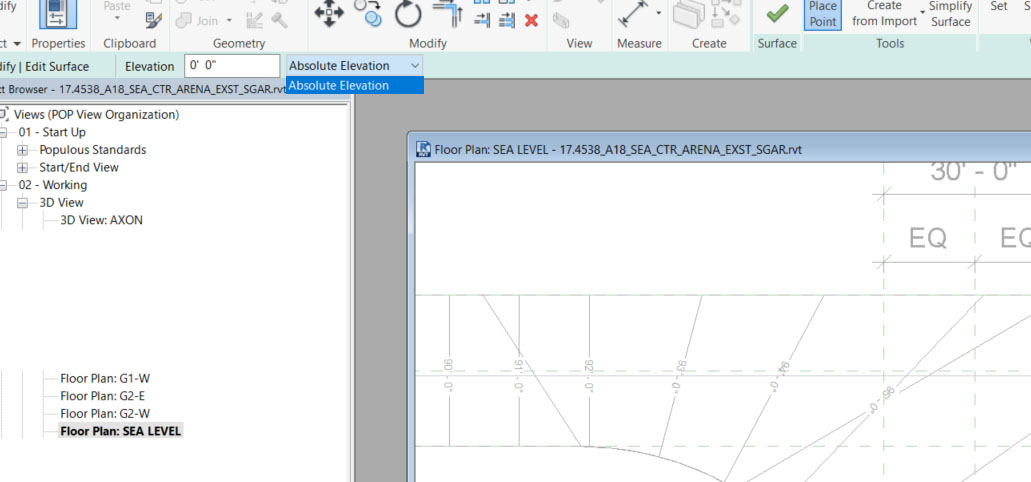Click the Match Type Properties paintbrush icon
Viewport: 1031px width, 482px height.
pyautogui.click(x=154, y=20)
